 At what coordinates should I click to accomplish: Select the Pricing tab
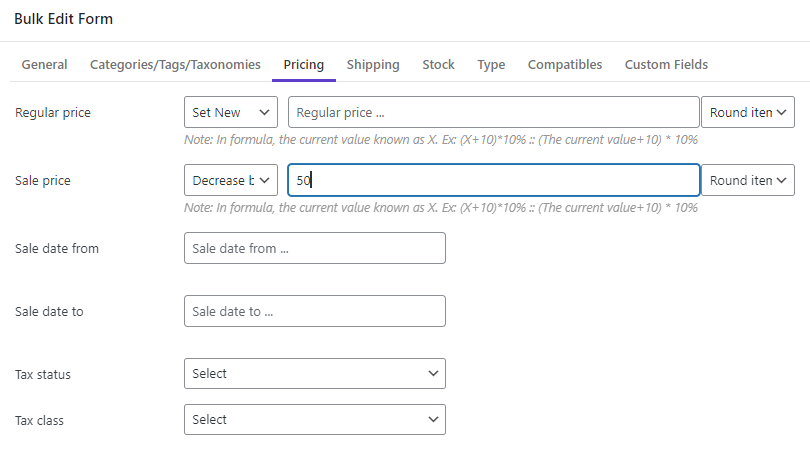tap(304, 65)
